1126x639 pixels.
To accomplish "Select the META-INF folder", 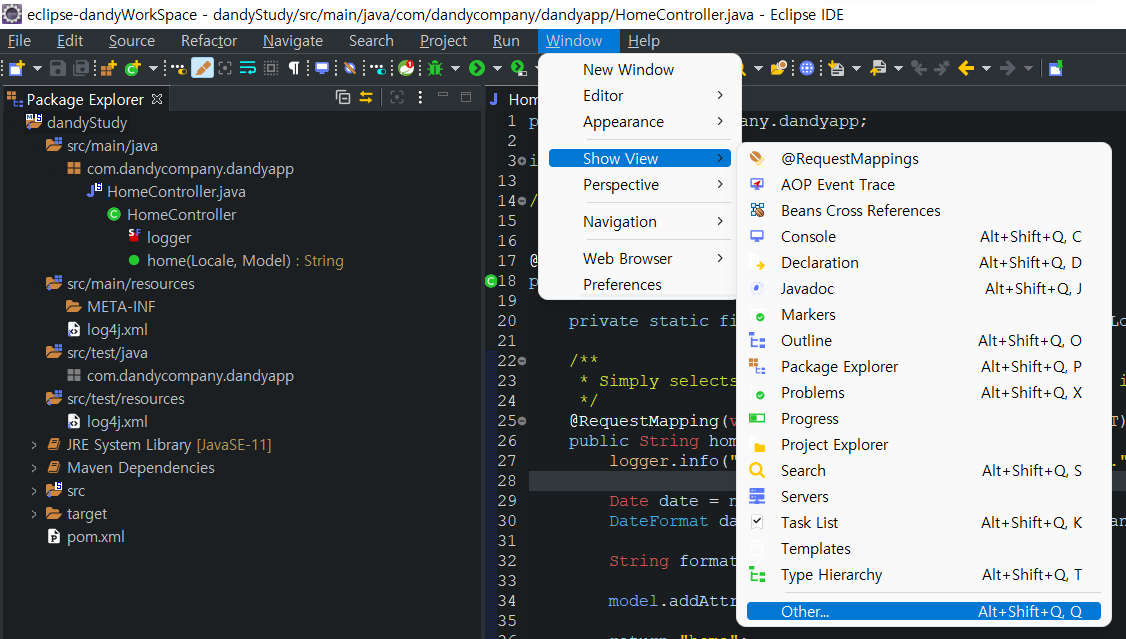I will click(x=121, y=307).
